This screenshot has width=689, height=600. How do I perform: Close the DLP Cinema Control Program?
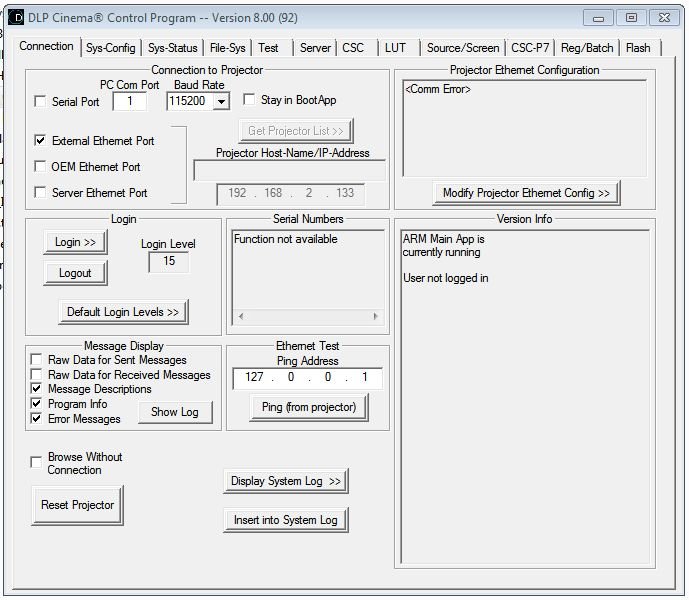(x=664, y=18)
